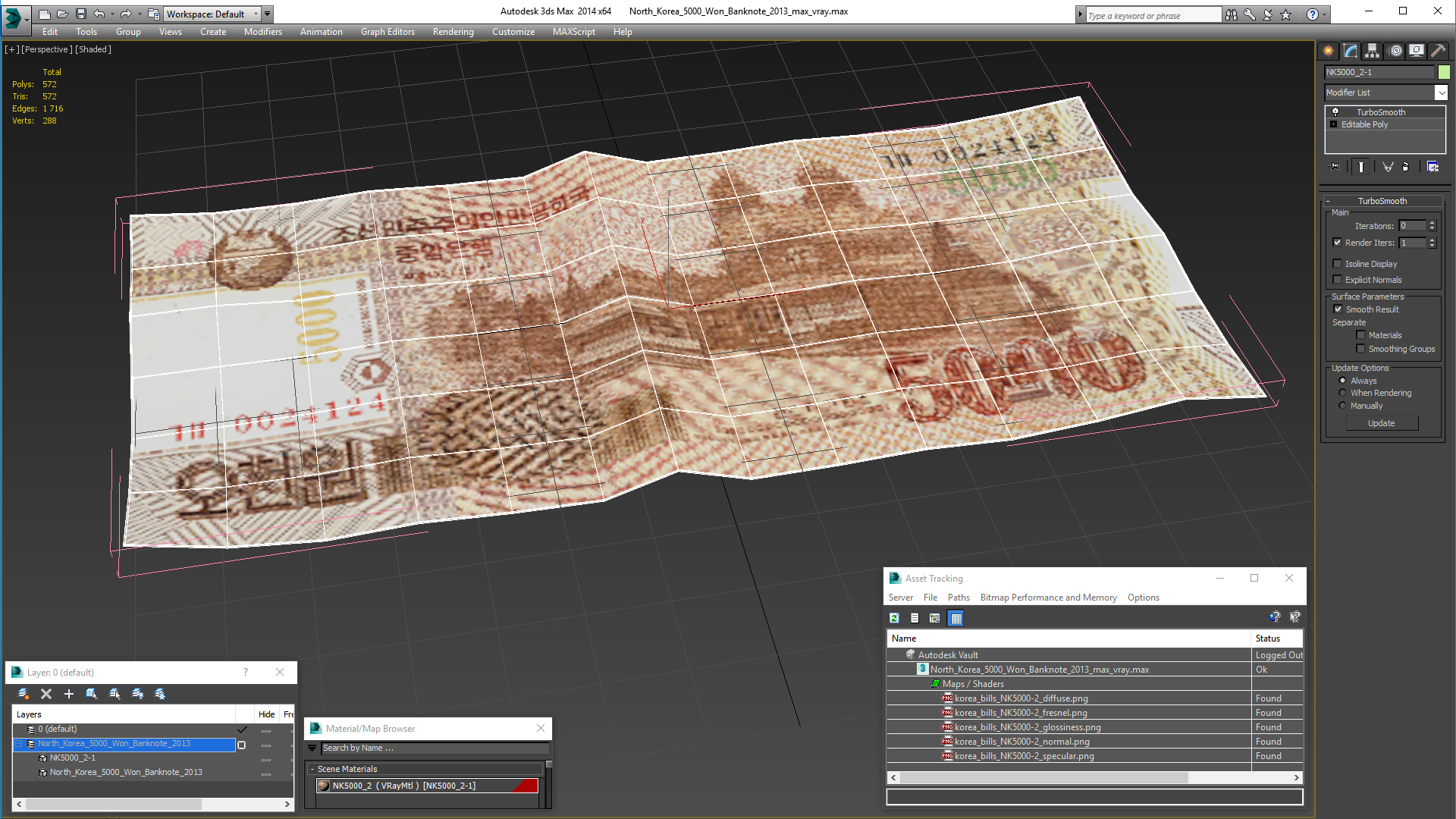Click the Shaded viewport label
Image resolution: width=1456 pixels, height=819 pixels.
[93, 49]
